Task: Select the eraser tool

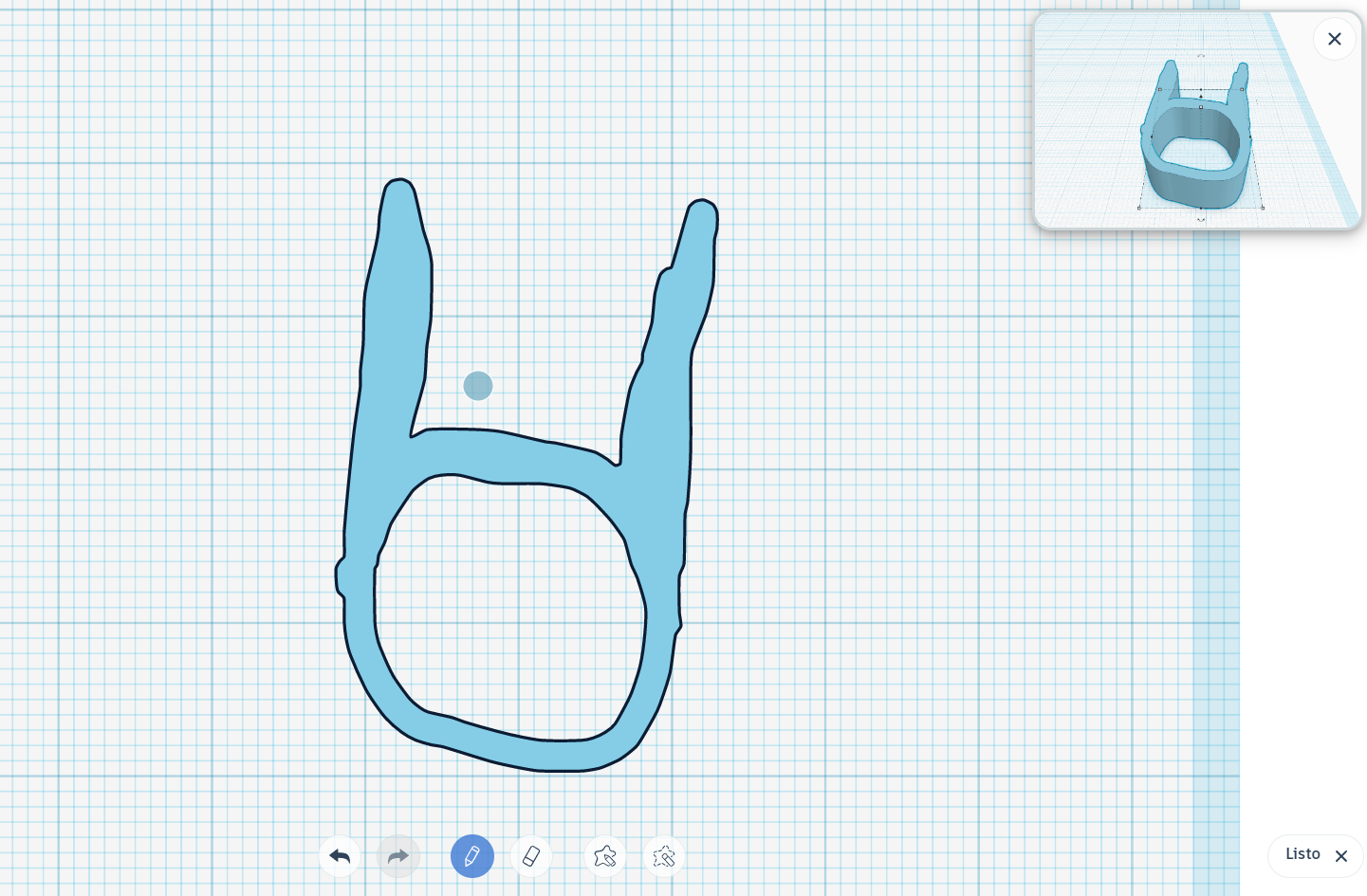Action: tap(531, 856)
